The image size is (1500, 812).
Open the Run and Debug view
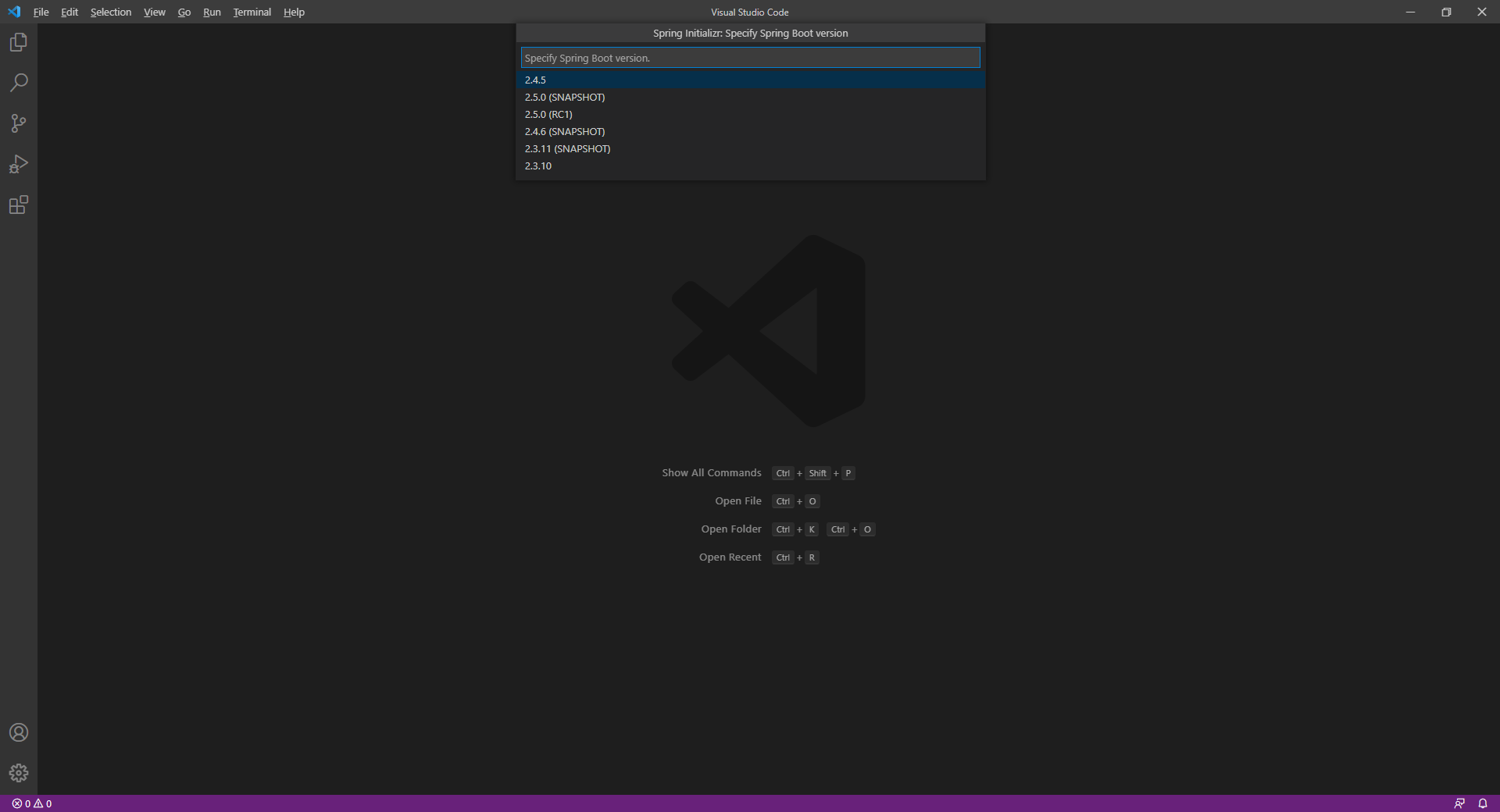coord(19,164)
